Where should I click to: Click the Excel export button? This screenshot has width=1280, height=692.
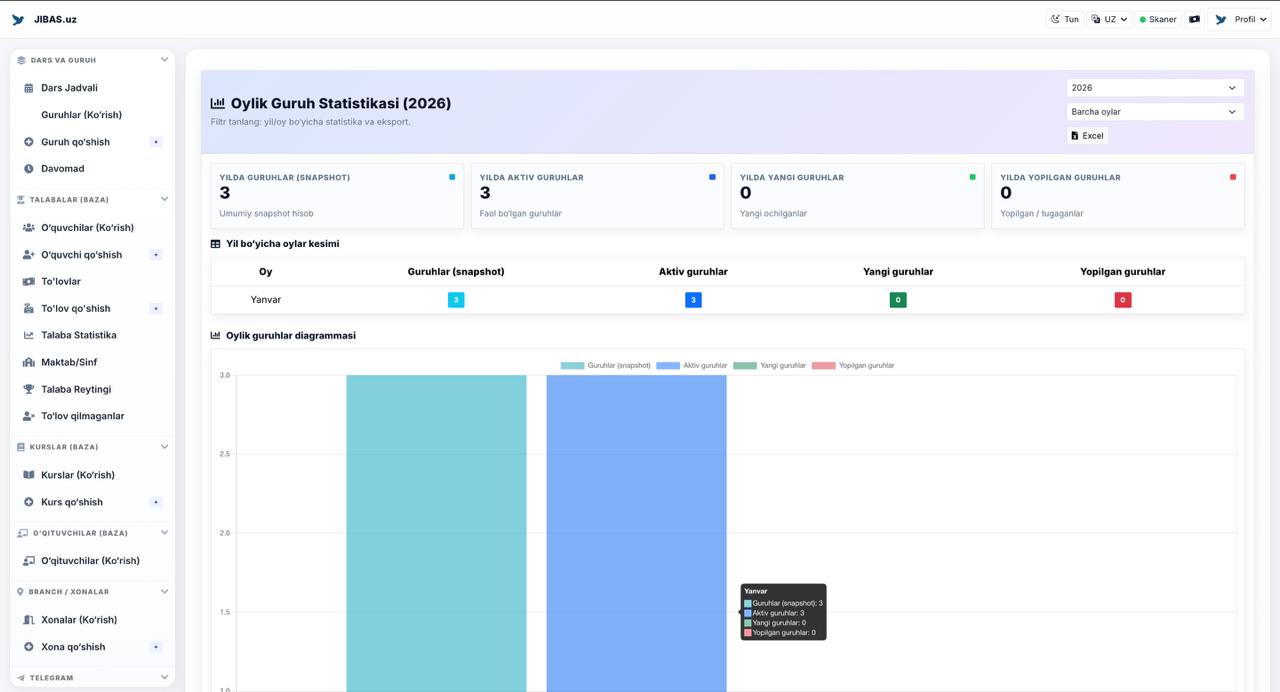[1087, 136]
